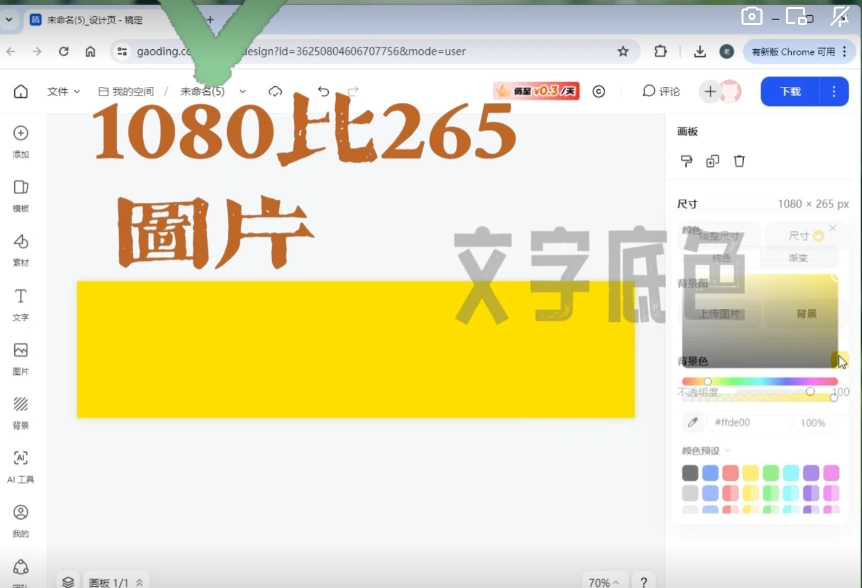Screen dimensions: 862x588
Task: Open the 素材 (materials) sidebar panel
Action: pos(20,249)
